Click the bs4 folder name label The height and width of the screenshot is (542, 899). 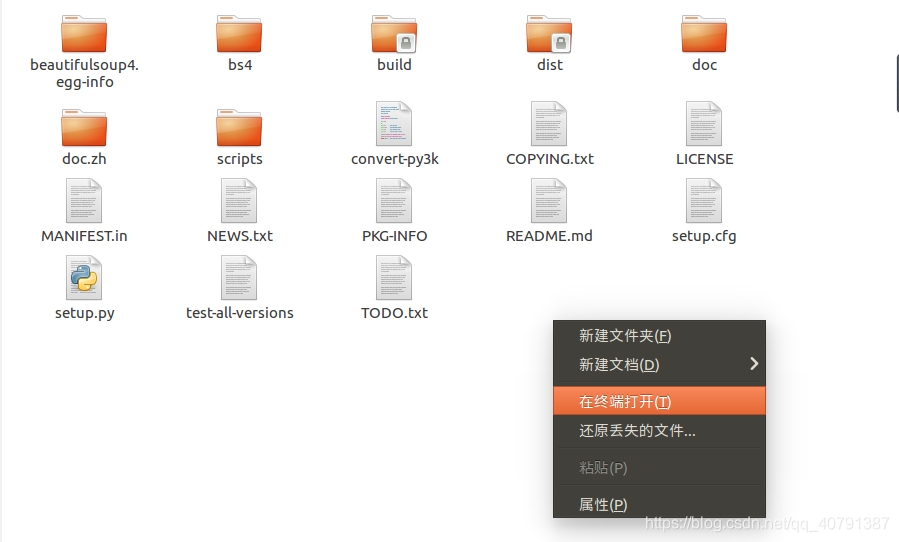tap(240, 65)
